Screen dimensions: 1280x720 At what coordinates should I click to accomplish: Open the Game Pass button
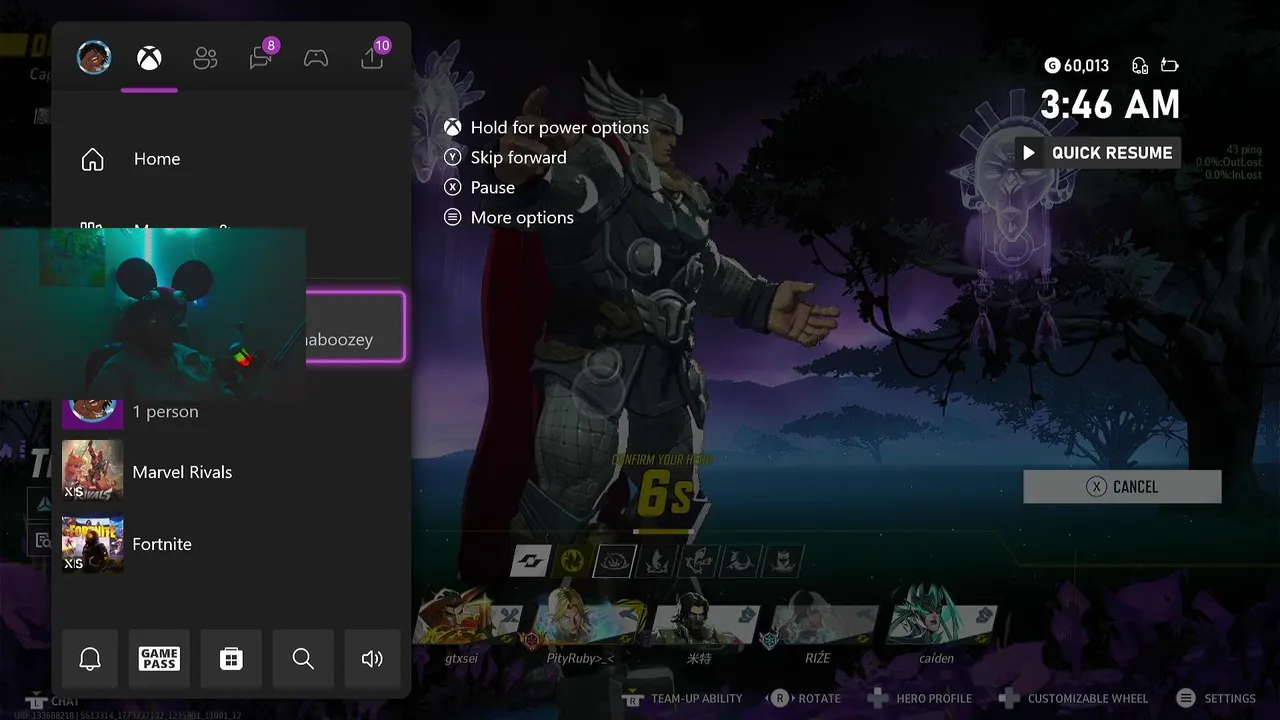click(159, 659)
